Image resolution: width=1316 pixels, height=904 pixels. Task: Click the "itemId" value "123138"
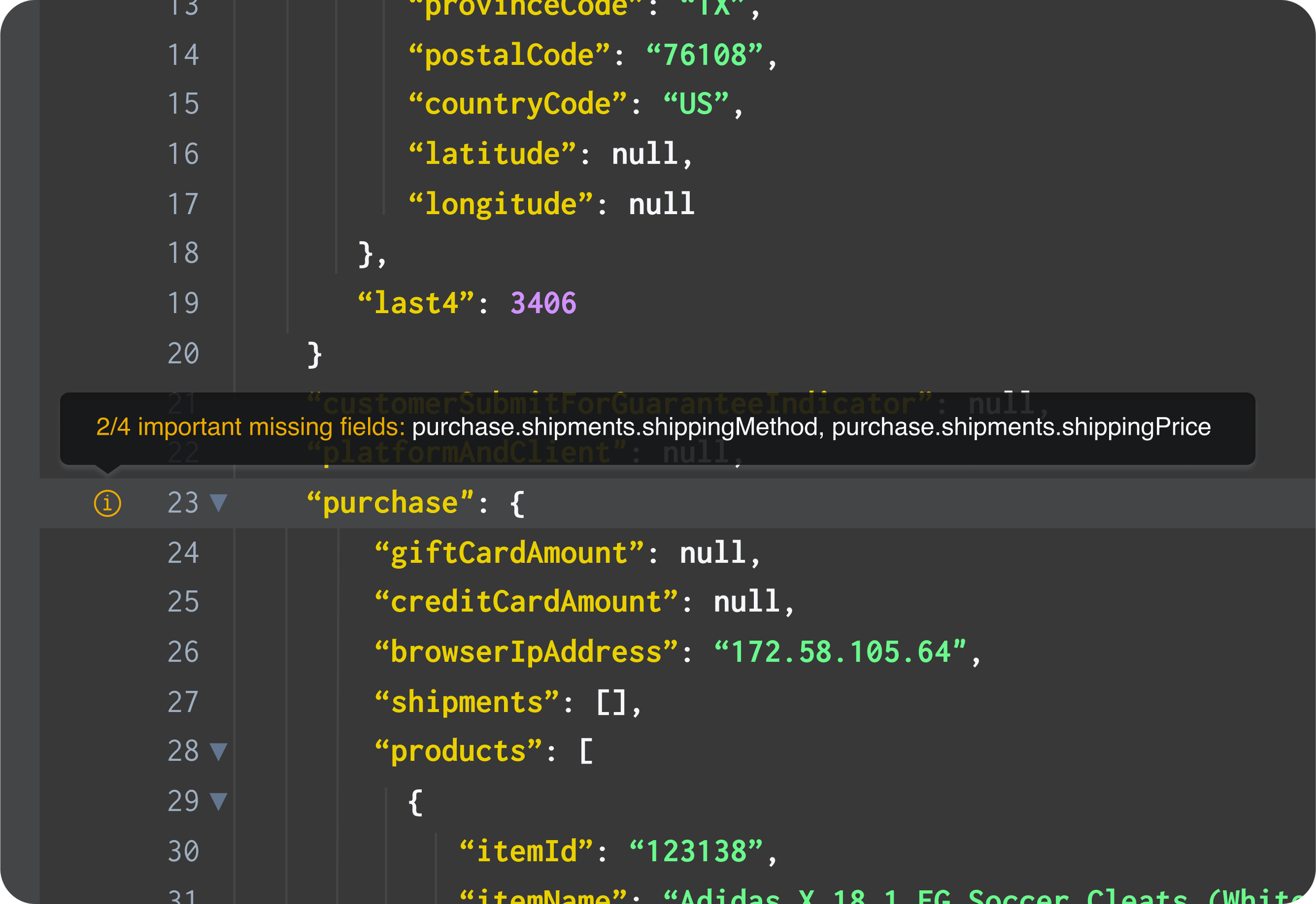pos(696,851)
